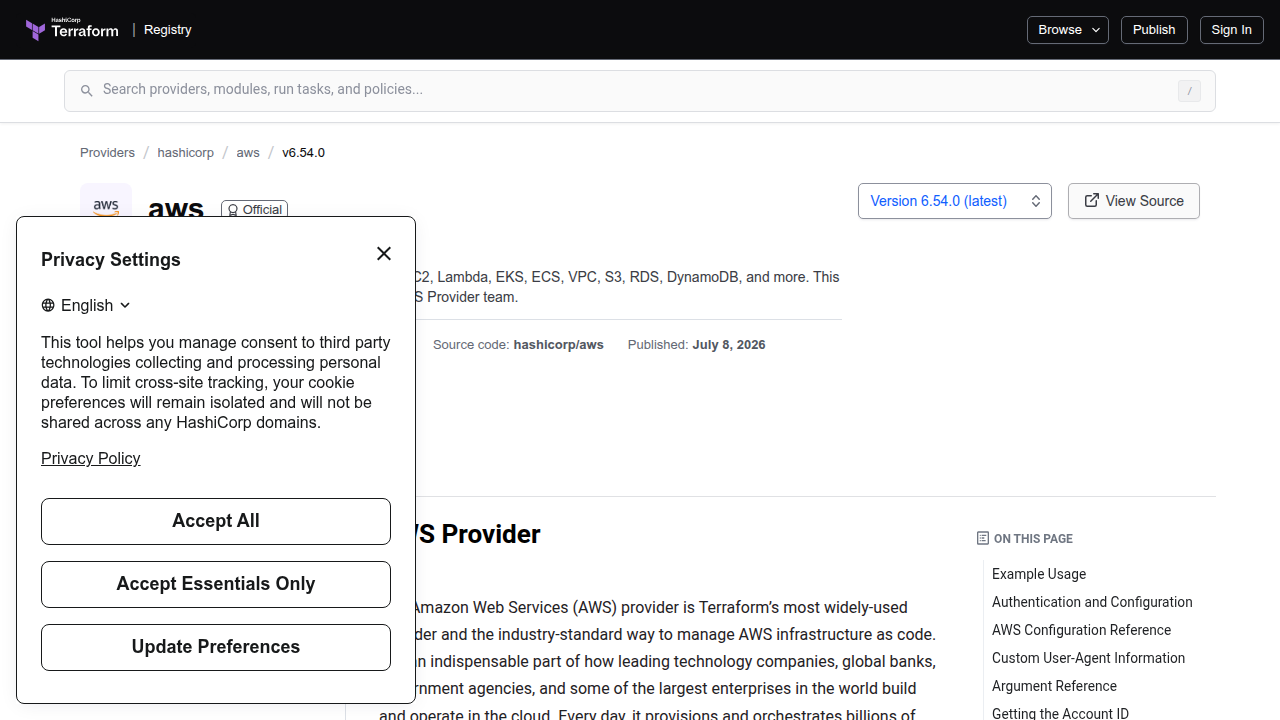Jump to Argument Reference section
1280x720 pixels.
coord(1054,686)
